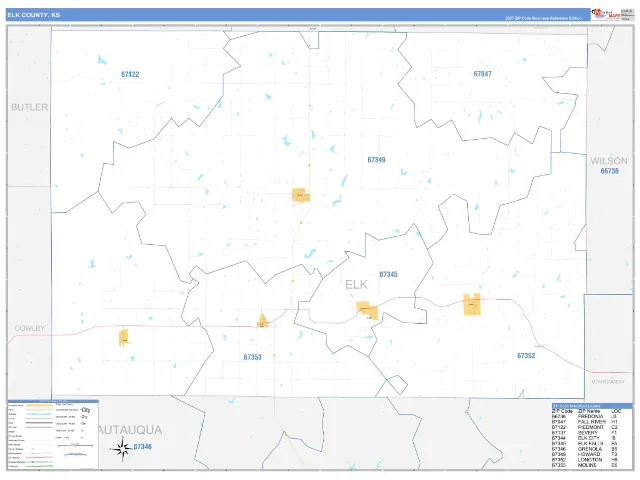
Task: Click the 67122 ZIP code label
Action: coord(130,74)
